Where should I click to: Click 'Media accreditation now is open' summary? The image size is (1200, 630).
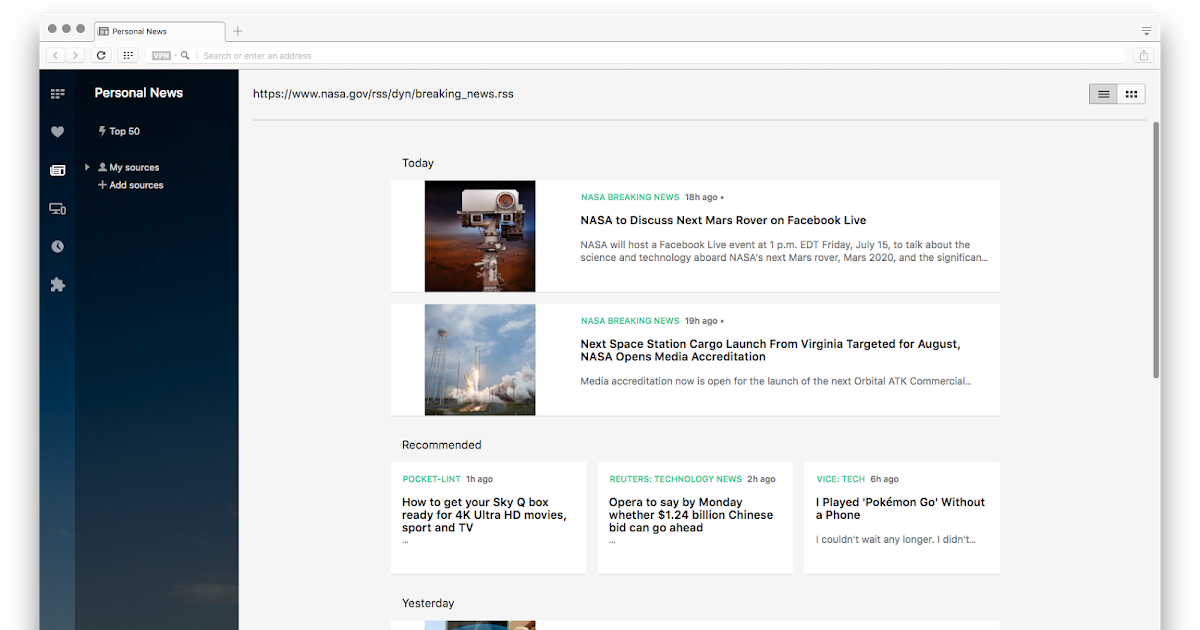pos(776,381)
